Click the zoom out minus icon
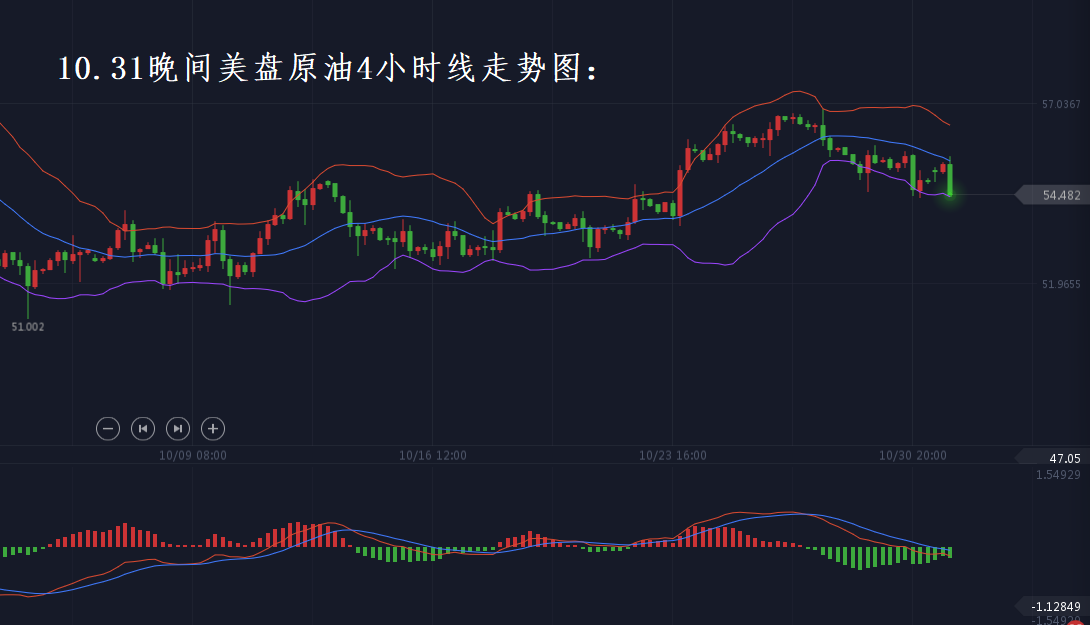 (108, 429)
